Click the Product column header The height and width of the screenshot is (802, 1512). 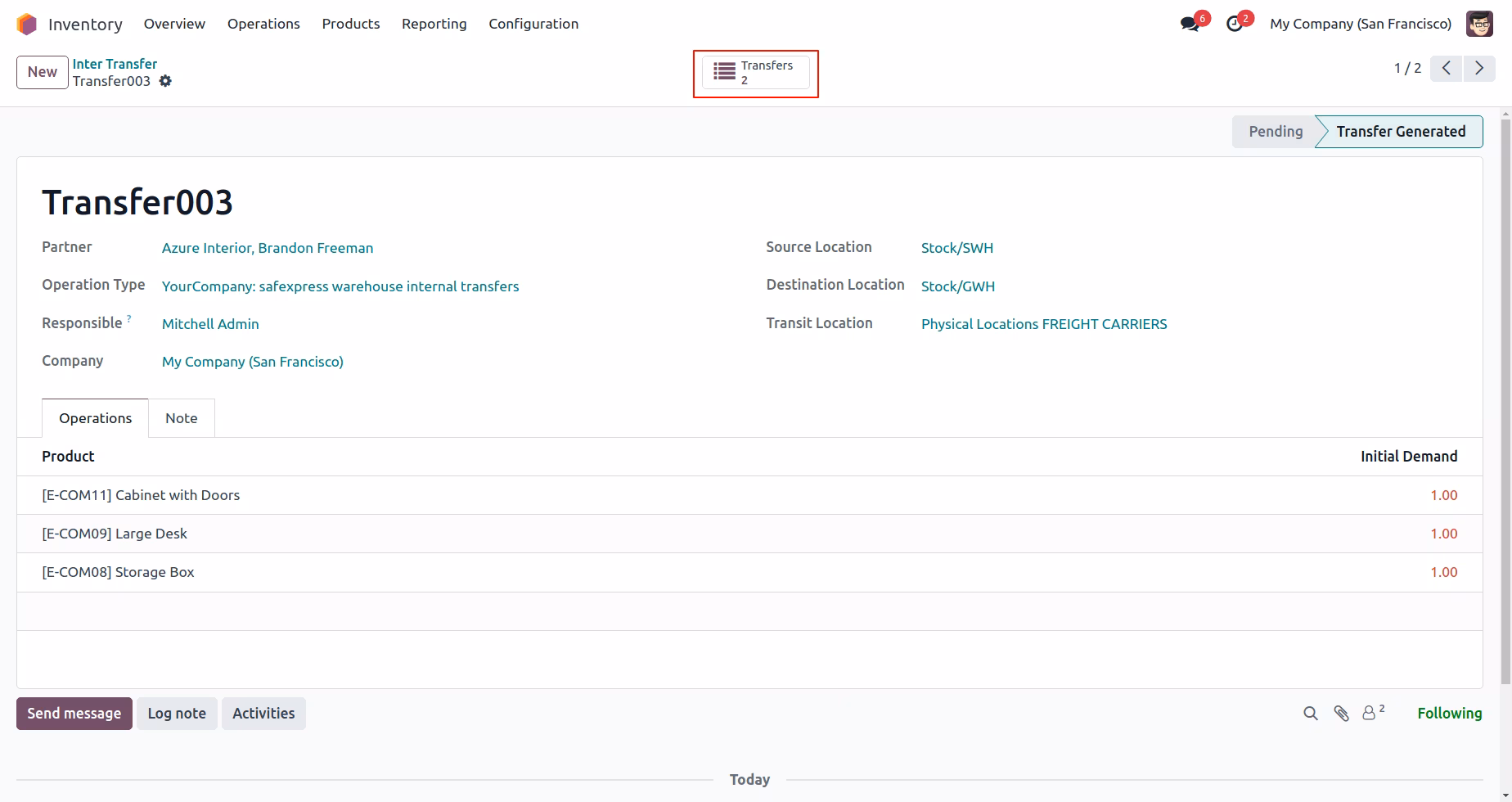68,457
